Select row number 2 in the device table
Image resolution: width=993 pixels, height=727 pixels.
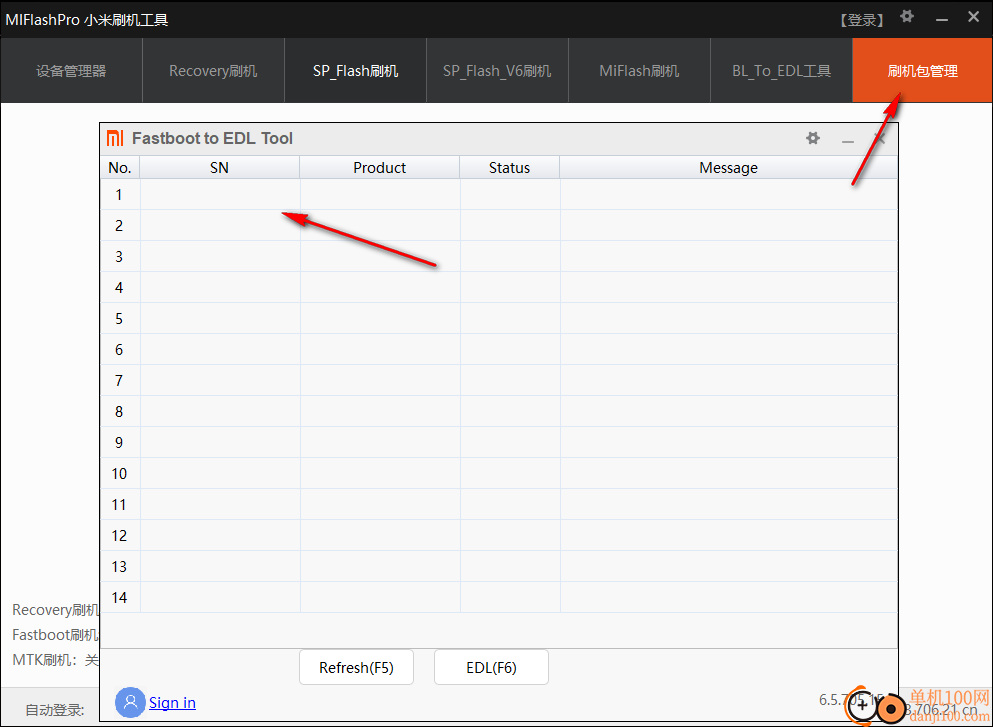click(499, 225)
